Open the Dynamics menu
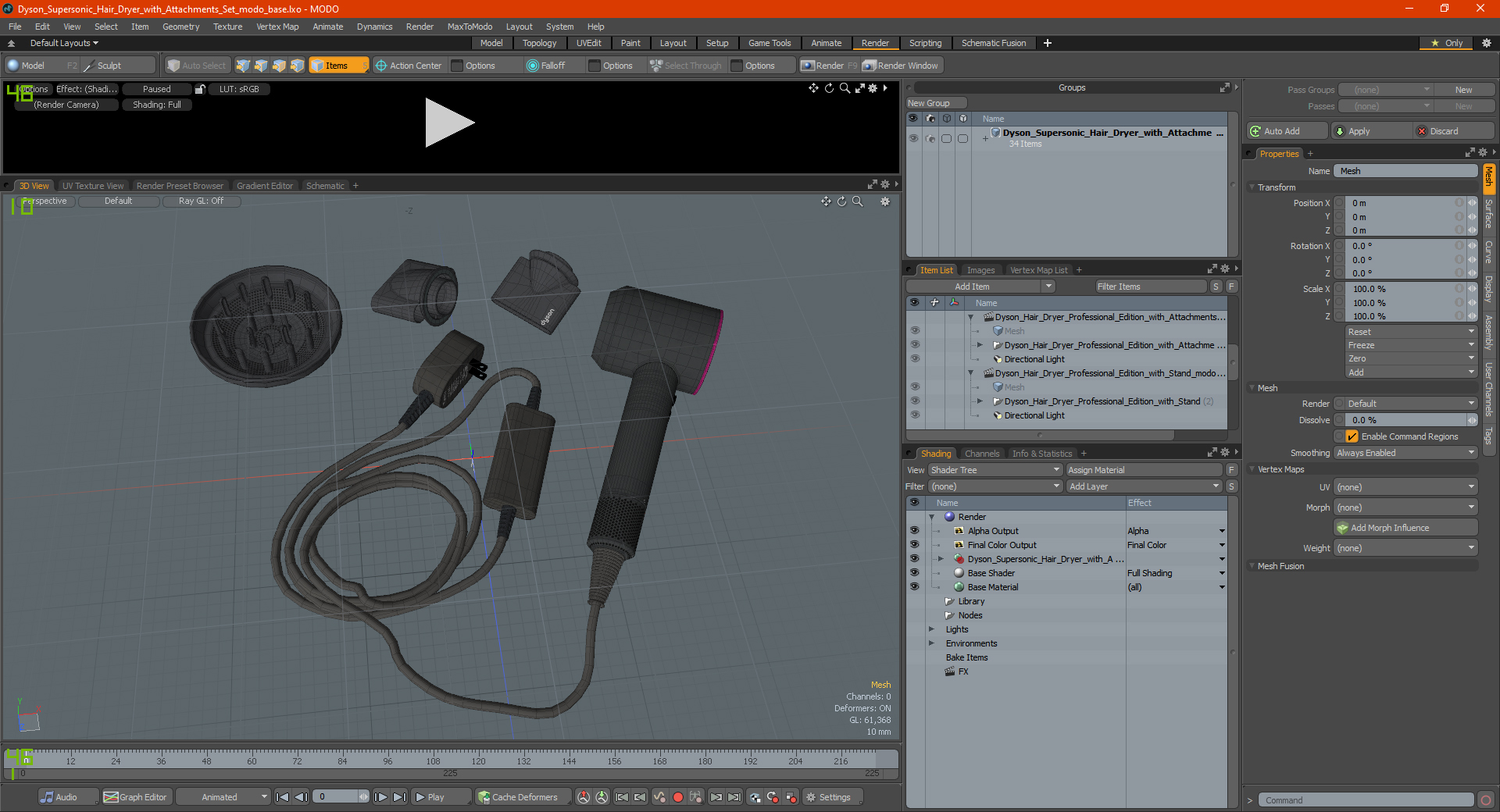Viewport: 1500px width, 812px height. [374, 27]
